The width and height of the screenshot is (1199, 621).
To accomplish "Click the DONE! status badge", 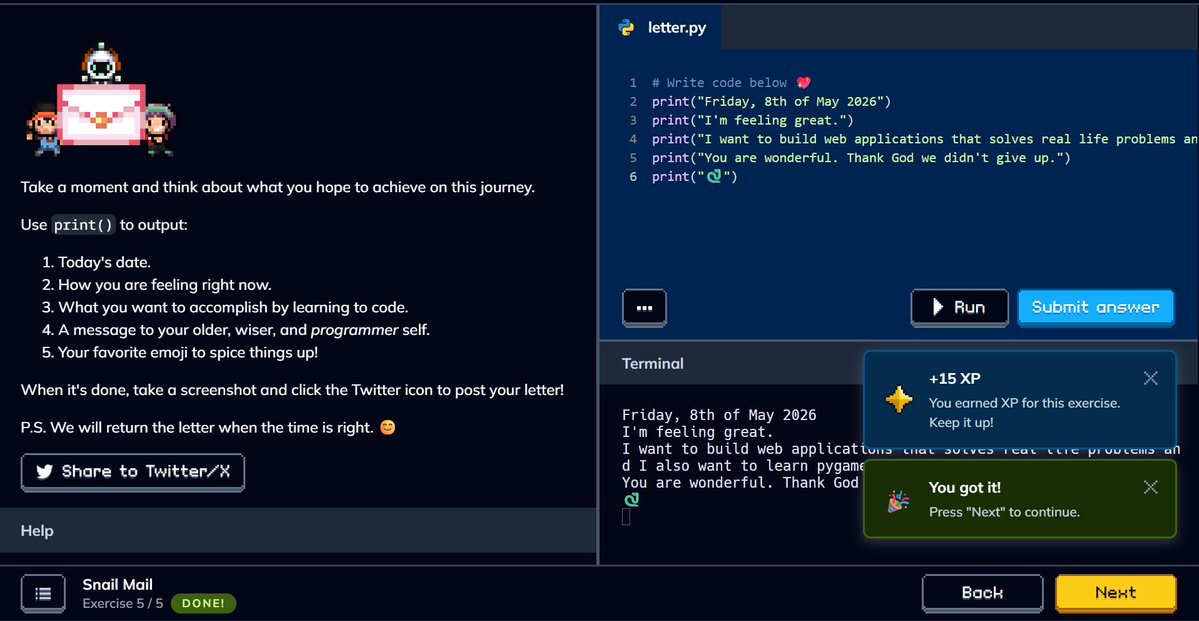I will point(203,603).
